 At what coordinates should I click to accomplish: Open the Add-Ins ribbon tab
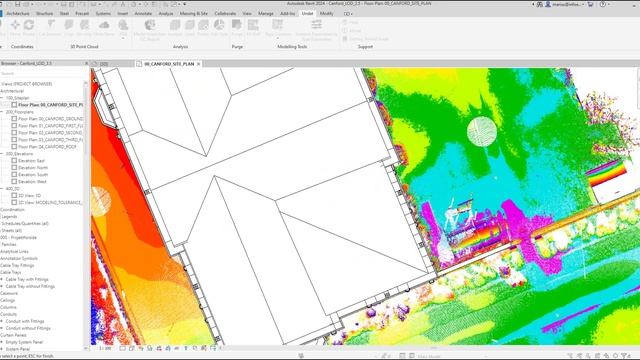coord(288,13)
